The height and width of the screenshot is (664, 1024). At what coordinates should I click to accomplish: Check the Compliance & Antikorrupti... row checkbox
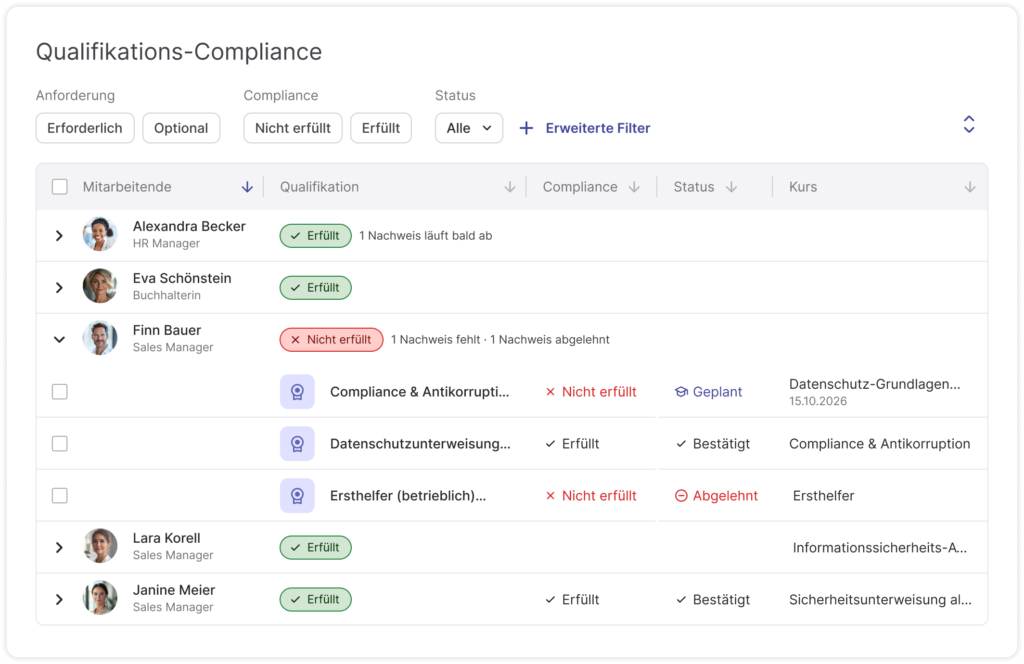(x=59, y=392)
